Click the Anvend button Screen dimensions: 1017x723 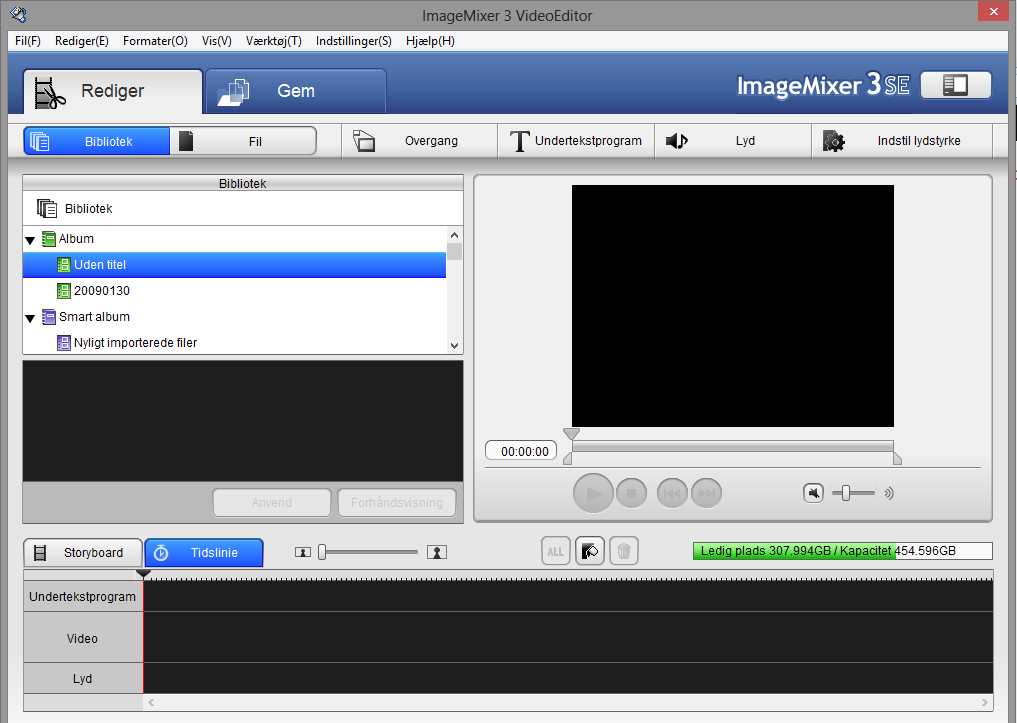click(x=272, y=503)
